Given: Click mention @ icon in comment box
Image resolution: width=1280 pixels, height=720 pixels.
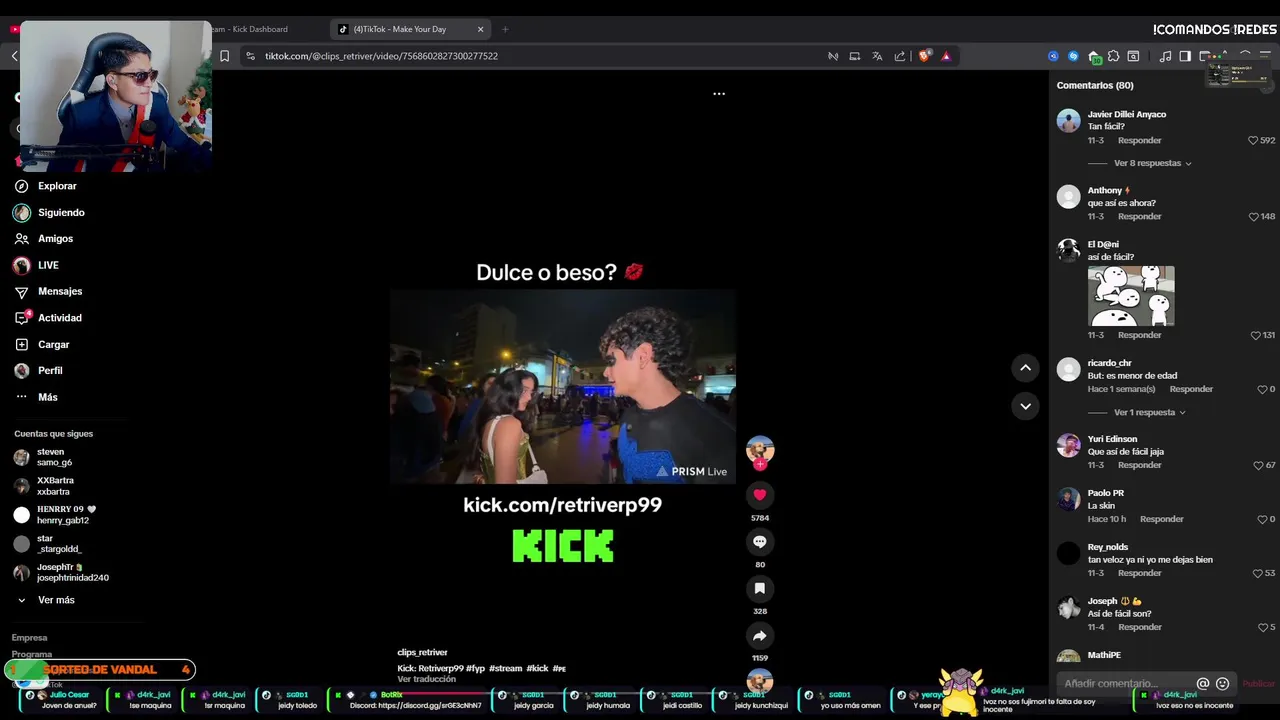Looking at the screenshot, I should [1203, 684].
